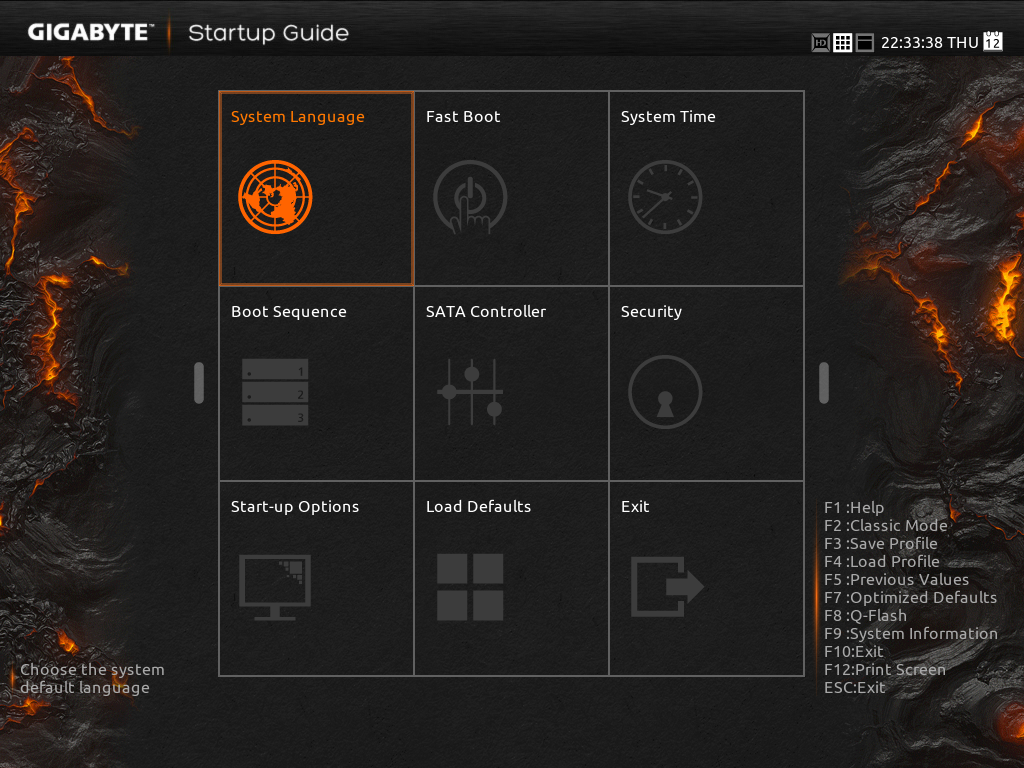
Task: Click the 22:33:38 THU clock text
Action: coord(929,43)
